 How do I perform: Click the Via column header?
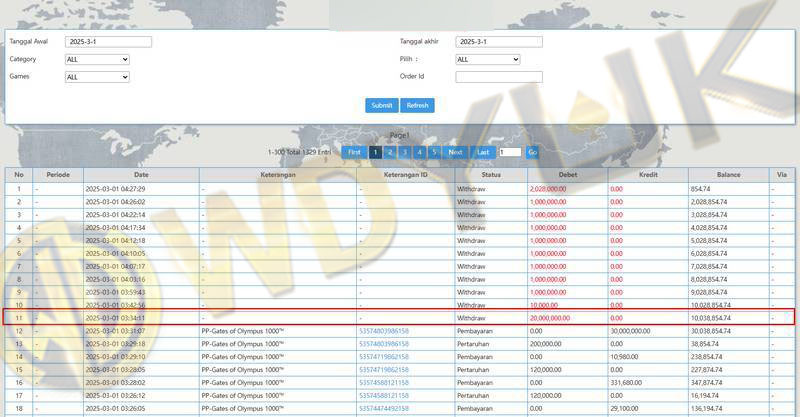(782, 175)
